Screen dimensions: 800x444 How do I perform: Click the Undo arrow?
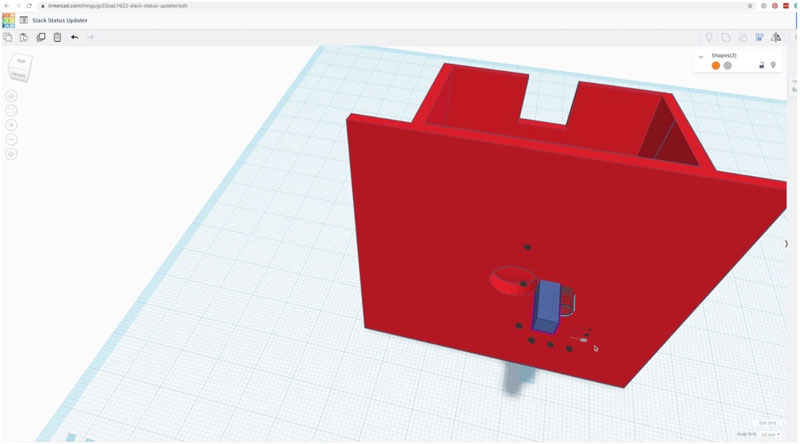[x=74, y=37]
